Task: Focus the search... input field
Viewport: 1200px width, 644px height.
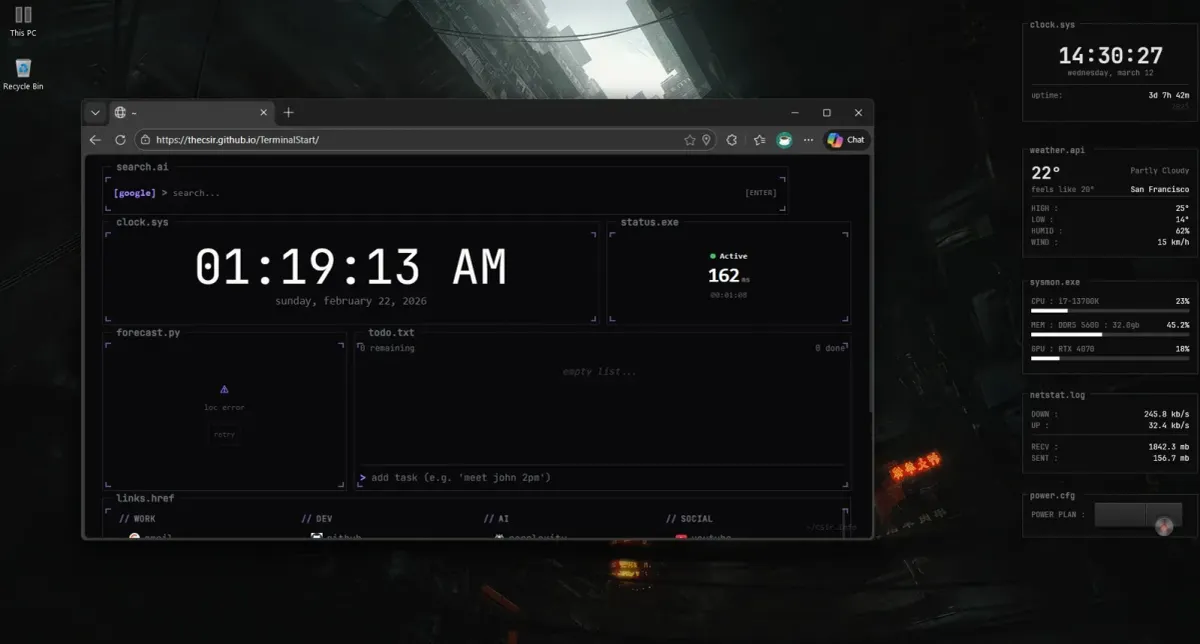Action: pos(455,193)
